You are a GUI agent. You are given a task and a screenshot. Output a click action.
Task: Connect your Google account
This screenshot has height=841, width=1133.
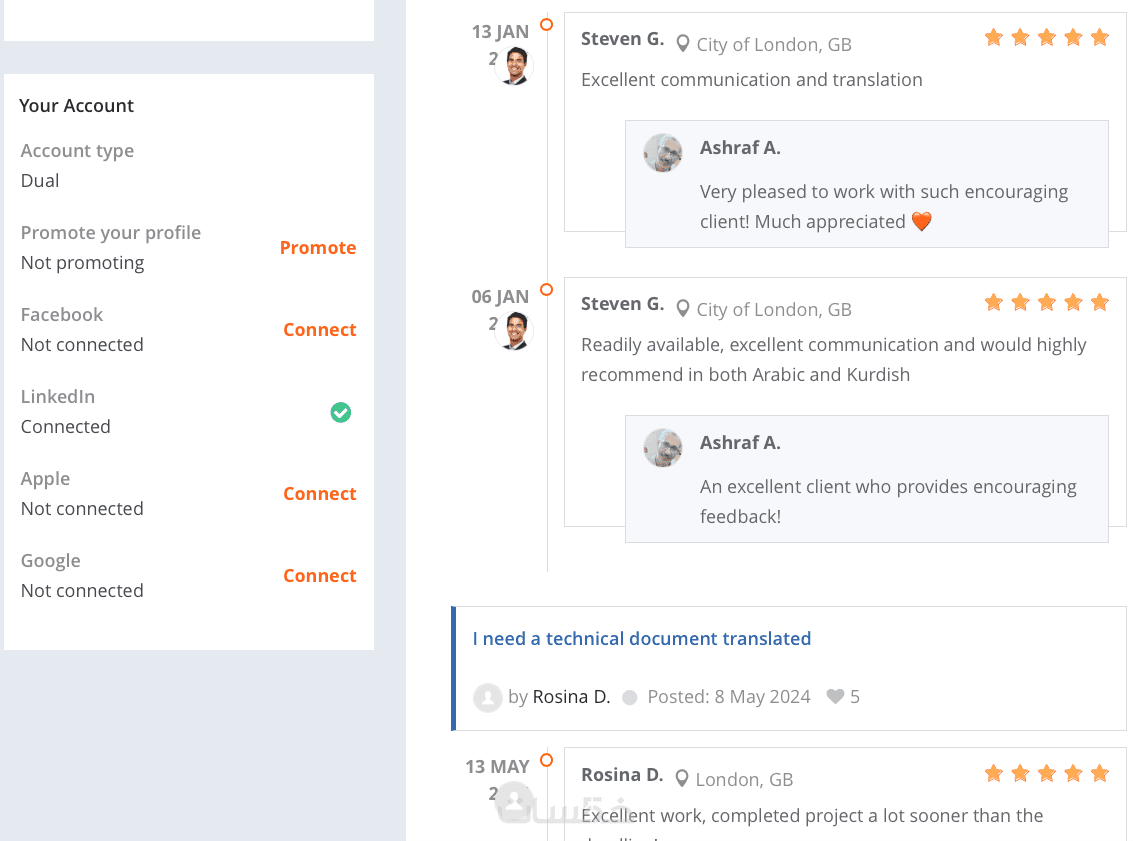320,576
